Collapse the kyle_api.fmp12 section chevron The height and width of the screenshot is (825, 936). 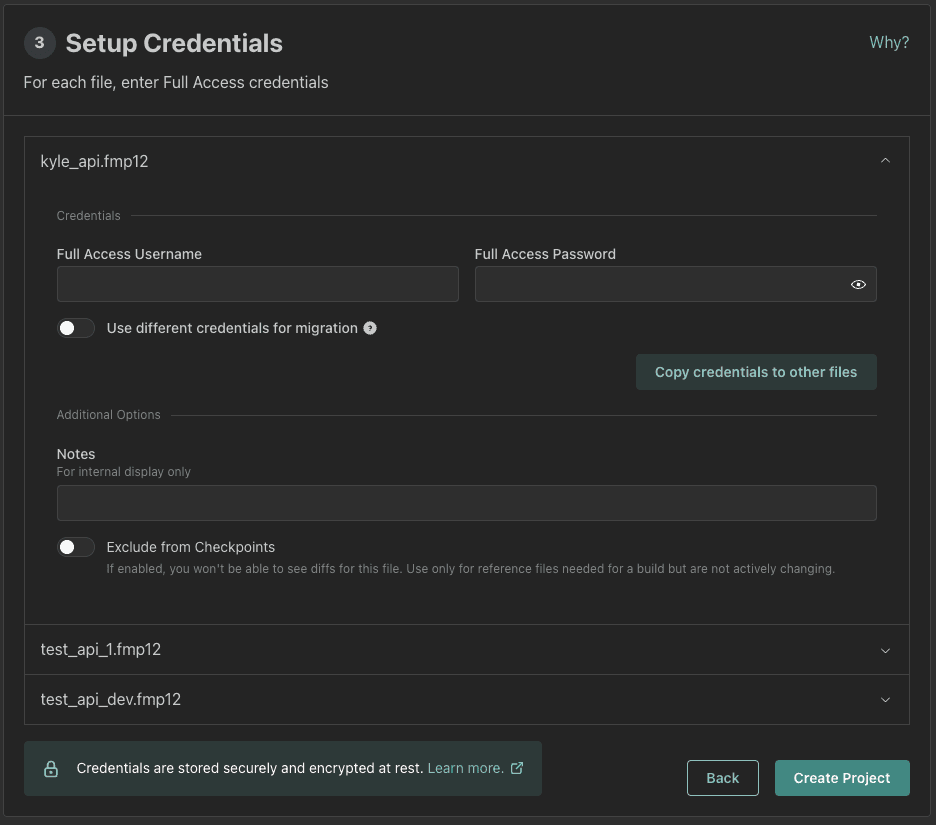pos(885,161)
